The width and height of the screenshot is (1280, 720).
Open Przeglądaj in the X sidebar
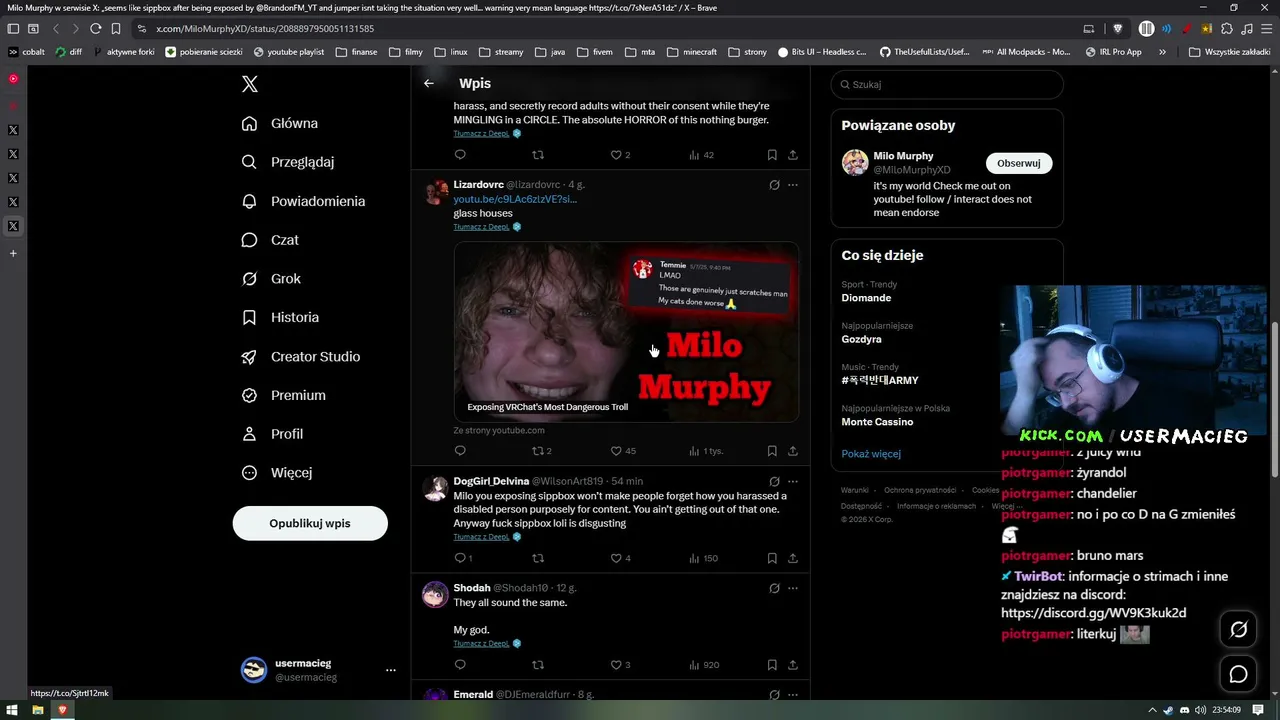pyautogui.click(x=288, y=162)
